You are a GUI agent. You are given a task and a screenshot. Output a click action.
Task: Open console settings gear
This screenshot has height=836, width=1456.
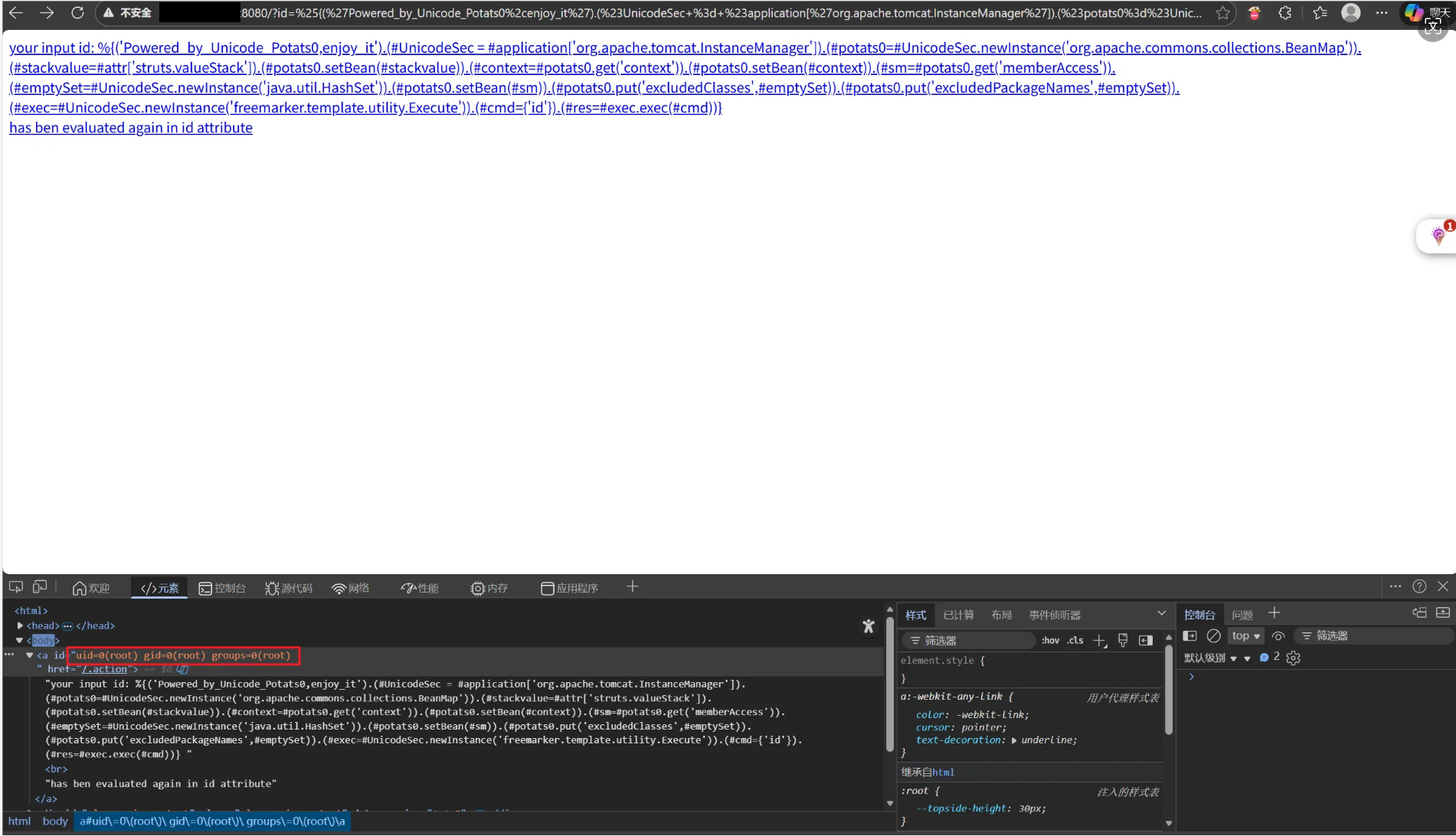click(x=1294, y=658)
